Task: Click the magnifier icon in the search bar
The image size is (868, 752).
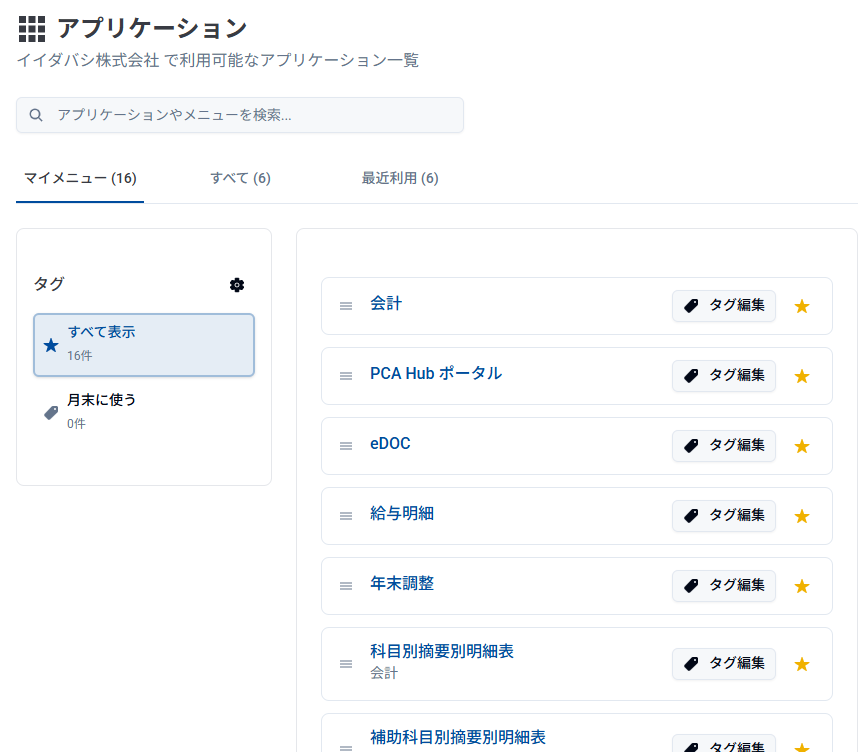Action: 36,115
